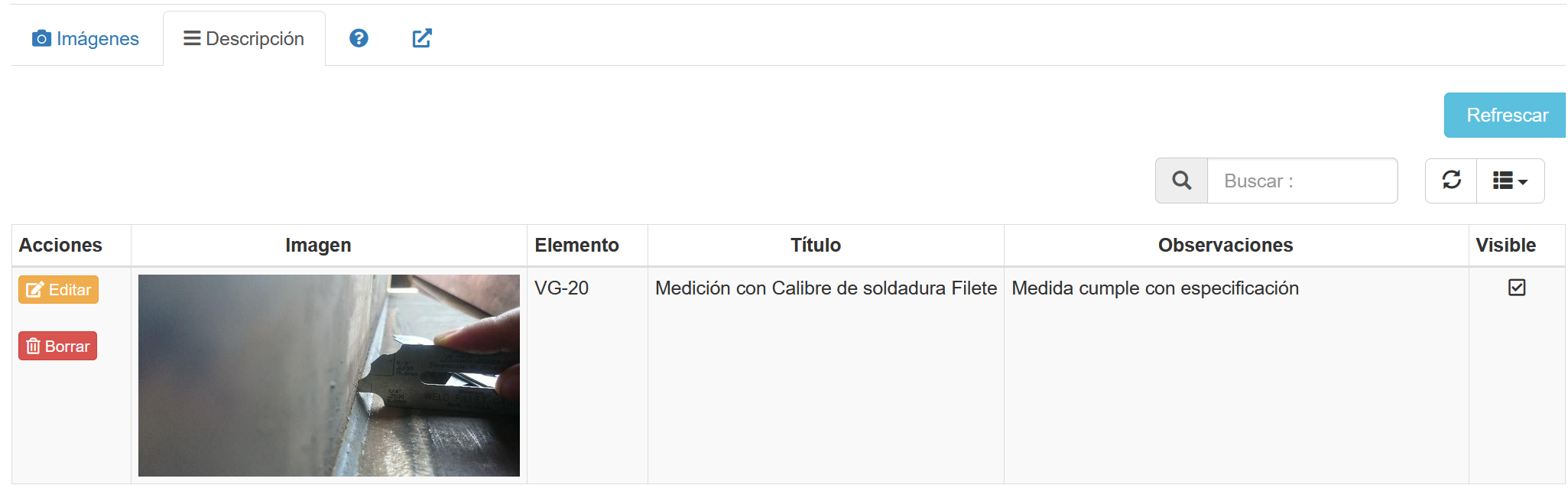Click the magnifying glass search icon
Image resolution: width=1568 pixels, height=498 pixels.
(1181, 181)
